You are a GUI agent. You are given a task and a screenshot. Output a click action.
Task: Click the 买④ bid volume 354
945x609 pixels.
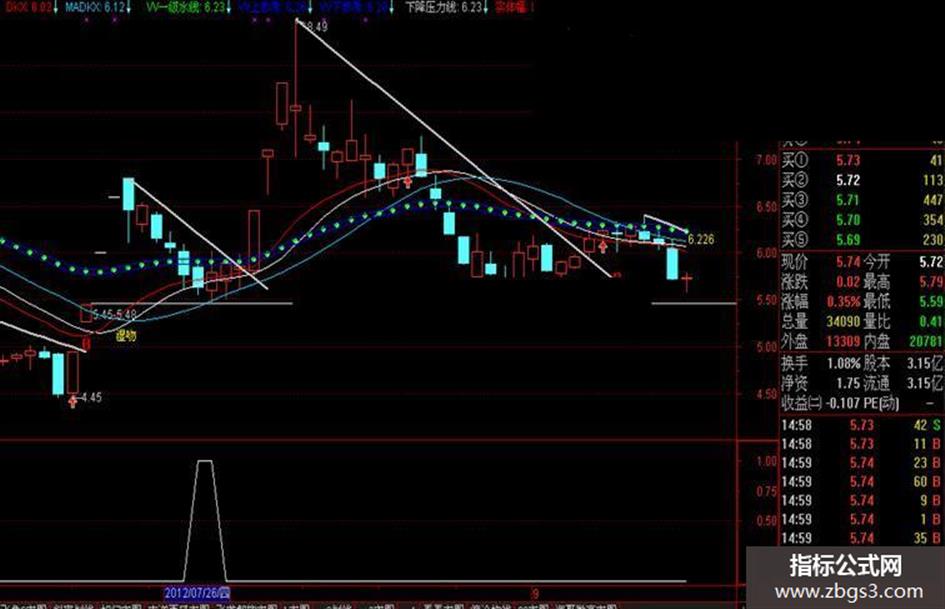tap(932, 220)
